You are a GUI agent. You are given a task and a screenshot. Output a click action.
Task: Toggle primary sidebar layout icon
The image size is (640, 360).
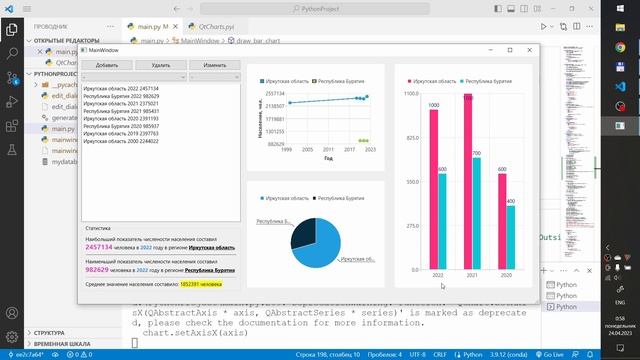(498, 9)
